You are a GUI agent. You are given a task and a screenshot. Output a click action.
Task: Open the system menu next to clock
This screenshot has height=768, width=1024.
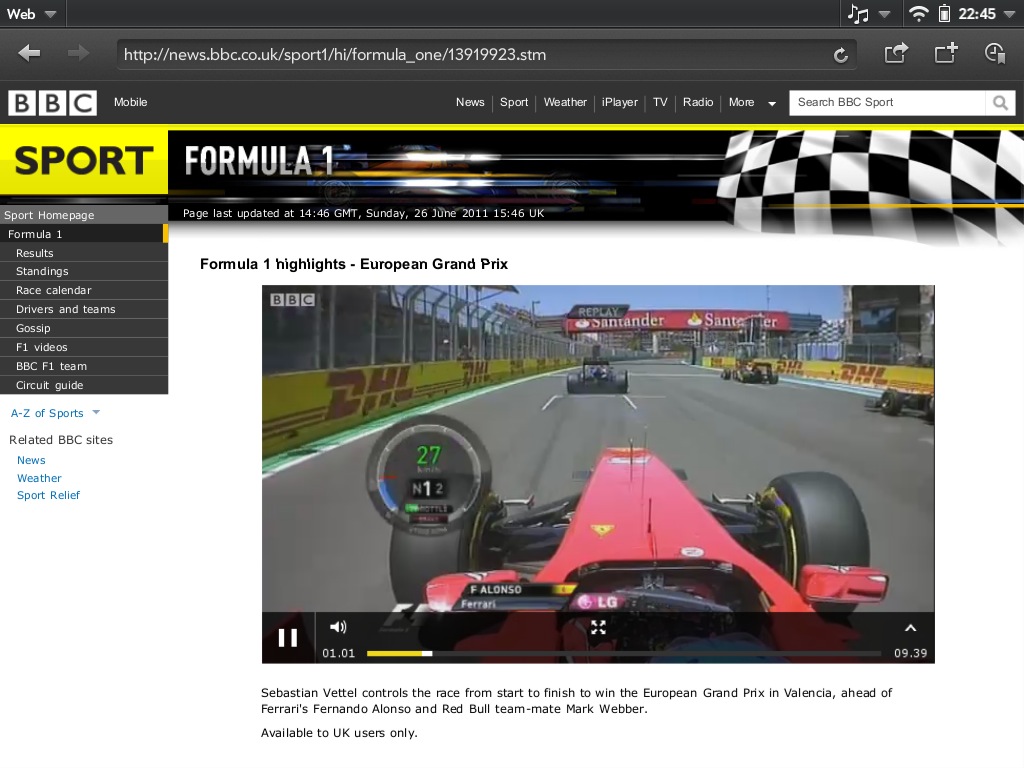(1009, 14)
